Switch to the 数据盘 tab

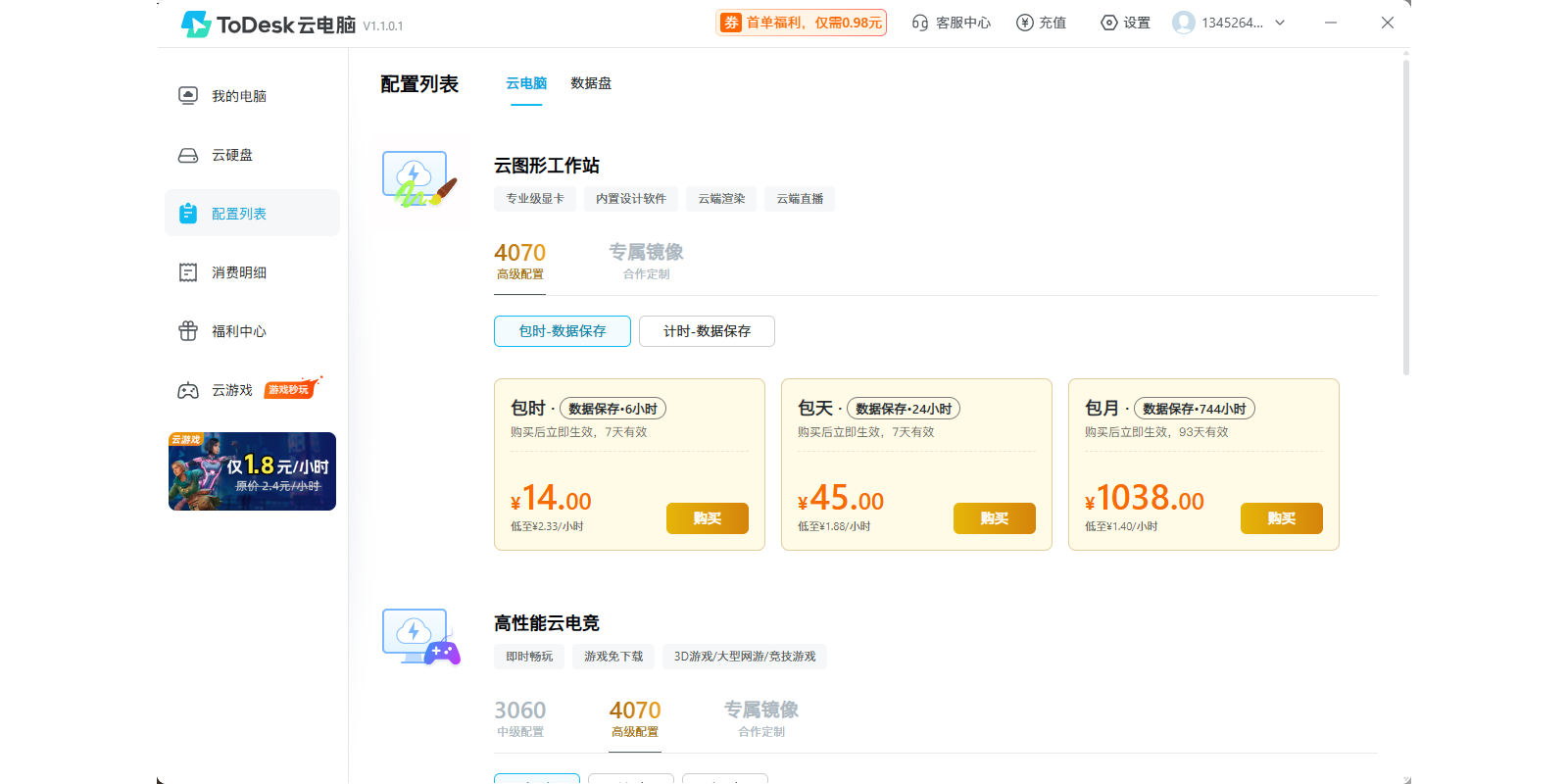click(x=591, y=83)
